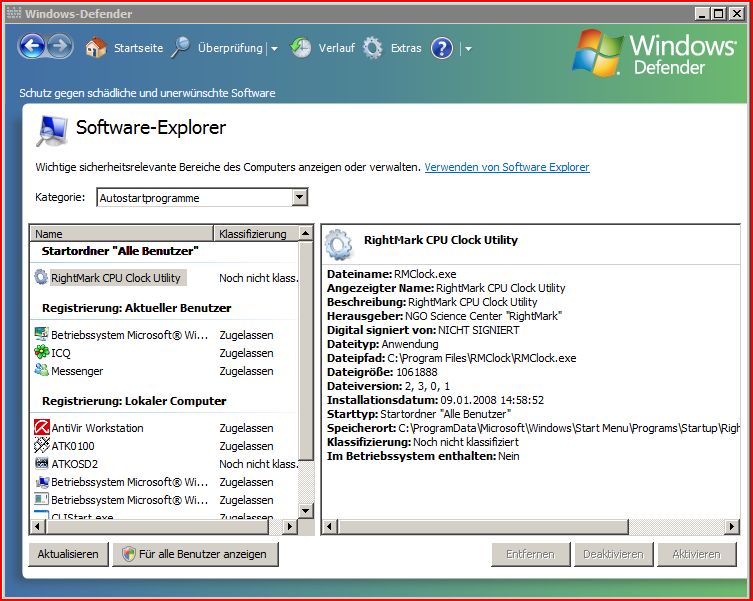Select the ATKOSD2 entry
The image size is (753, 601).
74,464
